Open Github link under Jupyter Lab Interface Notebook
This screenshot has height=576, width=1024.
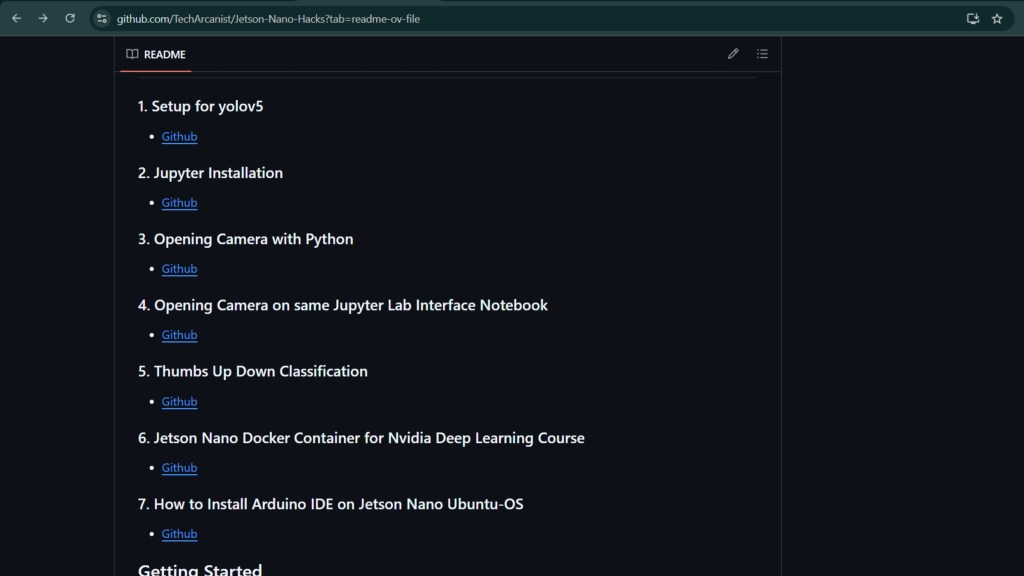pyautogui.click(x=180, y=334)
